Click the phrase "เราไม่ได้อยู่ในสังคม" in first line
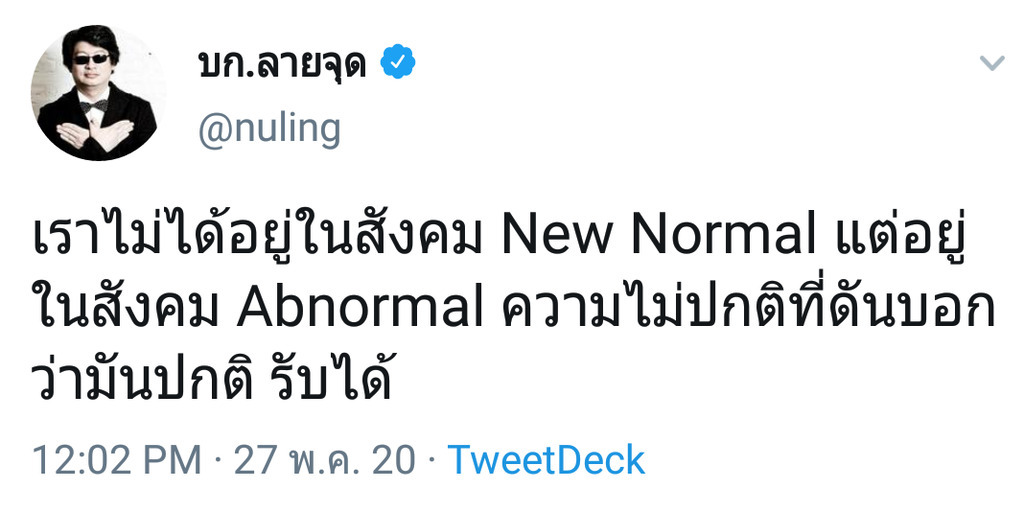The width and height of the screenshot is (1024, 512). pos(261,235)
